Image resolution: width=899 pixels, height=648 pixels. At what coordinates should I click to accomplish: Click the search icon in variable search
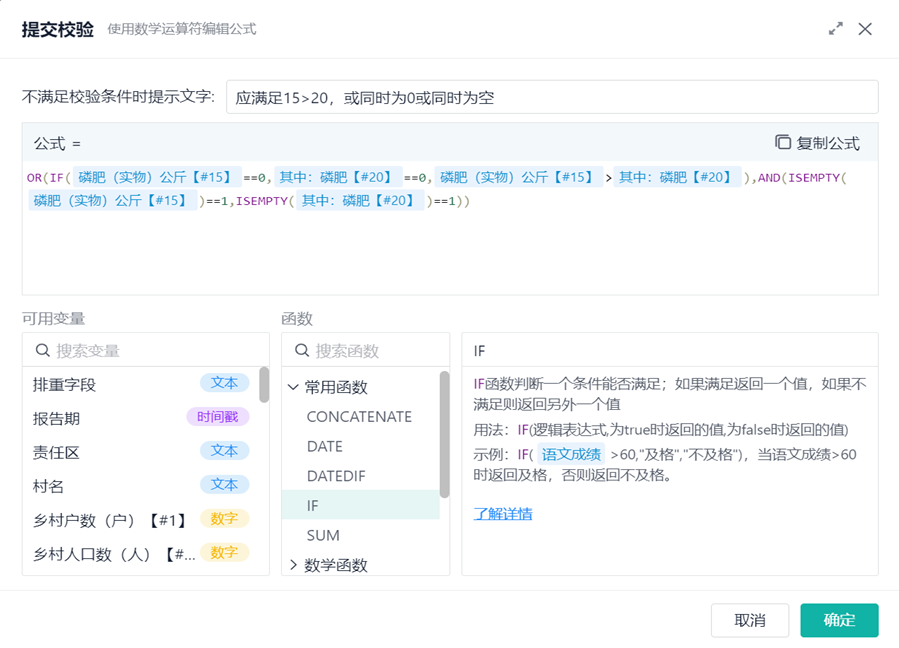coord(43,351)
